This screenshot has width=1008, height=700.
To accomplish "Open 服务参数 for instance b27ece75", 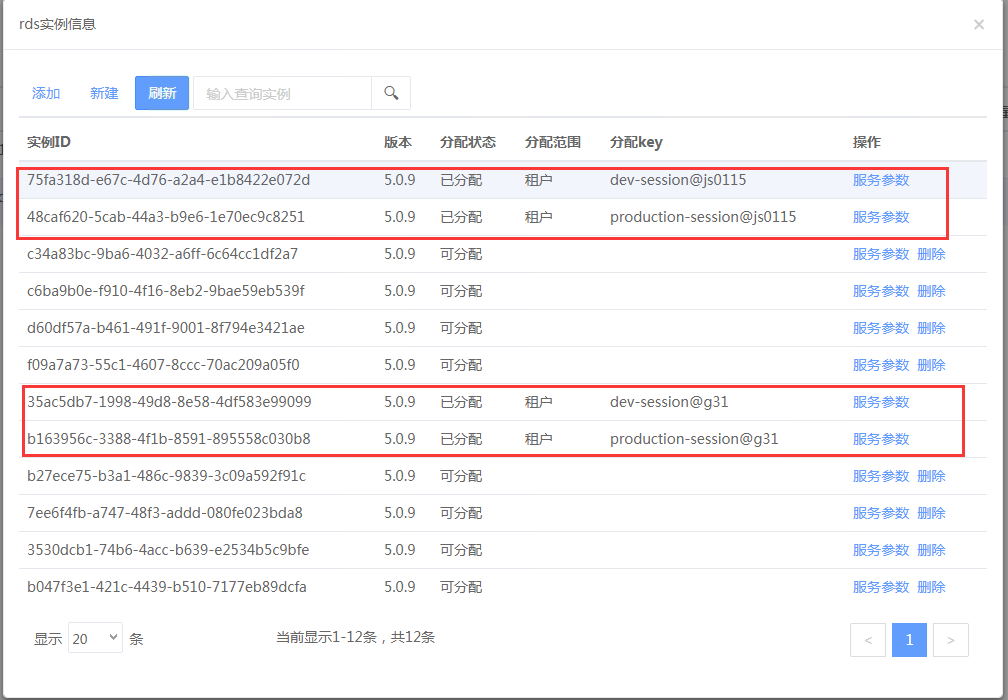I will [881, 476].
